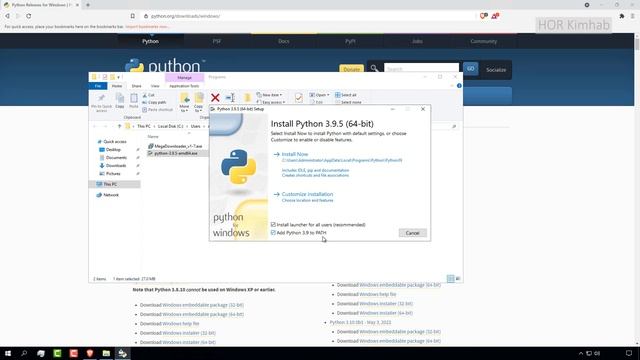The image size is (640, 360).
Task: Open PyPI tab on python.org navigation
Action: click(x=350, y=41)
